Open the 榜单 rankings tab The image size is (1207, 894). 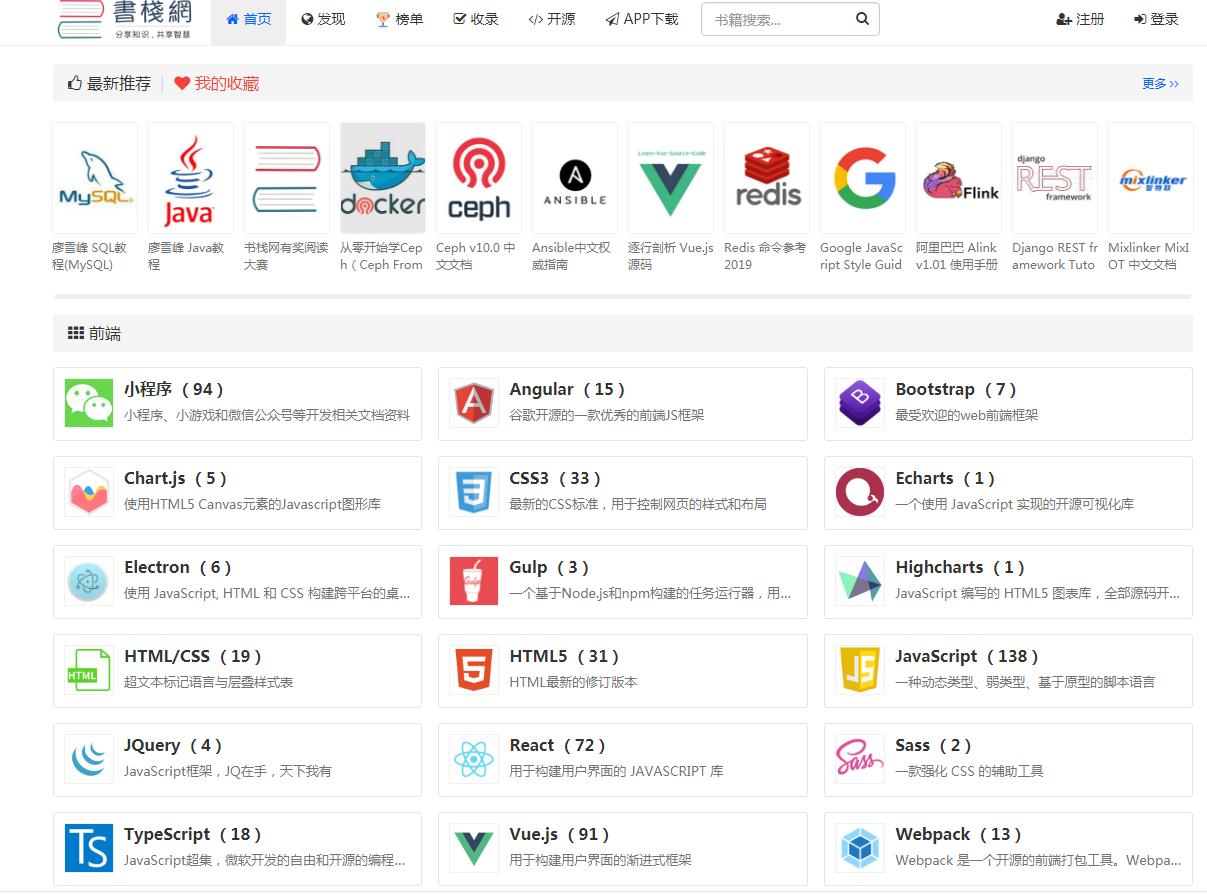click(x=399, y=19)
